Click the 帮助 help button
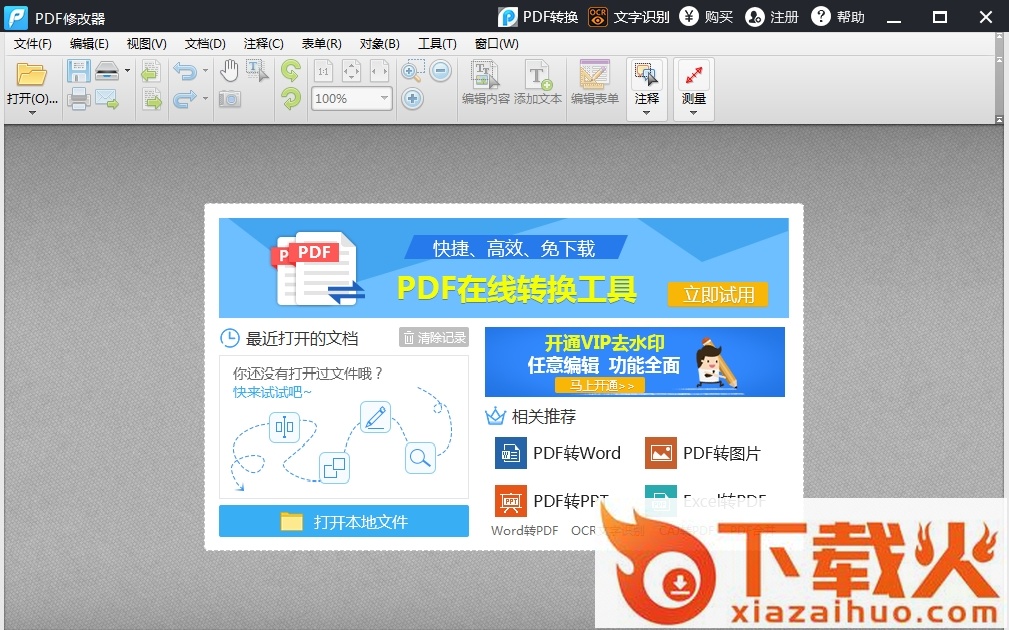 coord(838,17)
